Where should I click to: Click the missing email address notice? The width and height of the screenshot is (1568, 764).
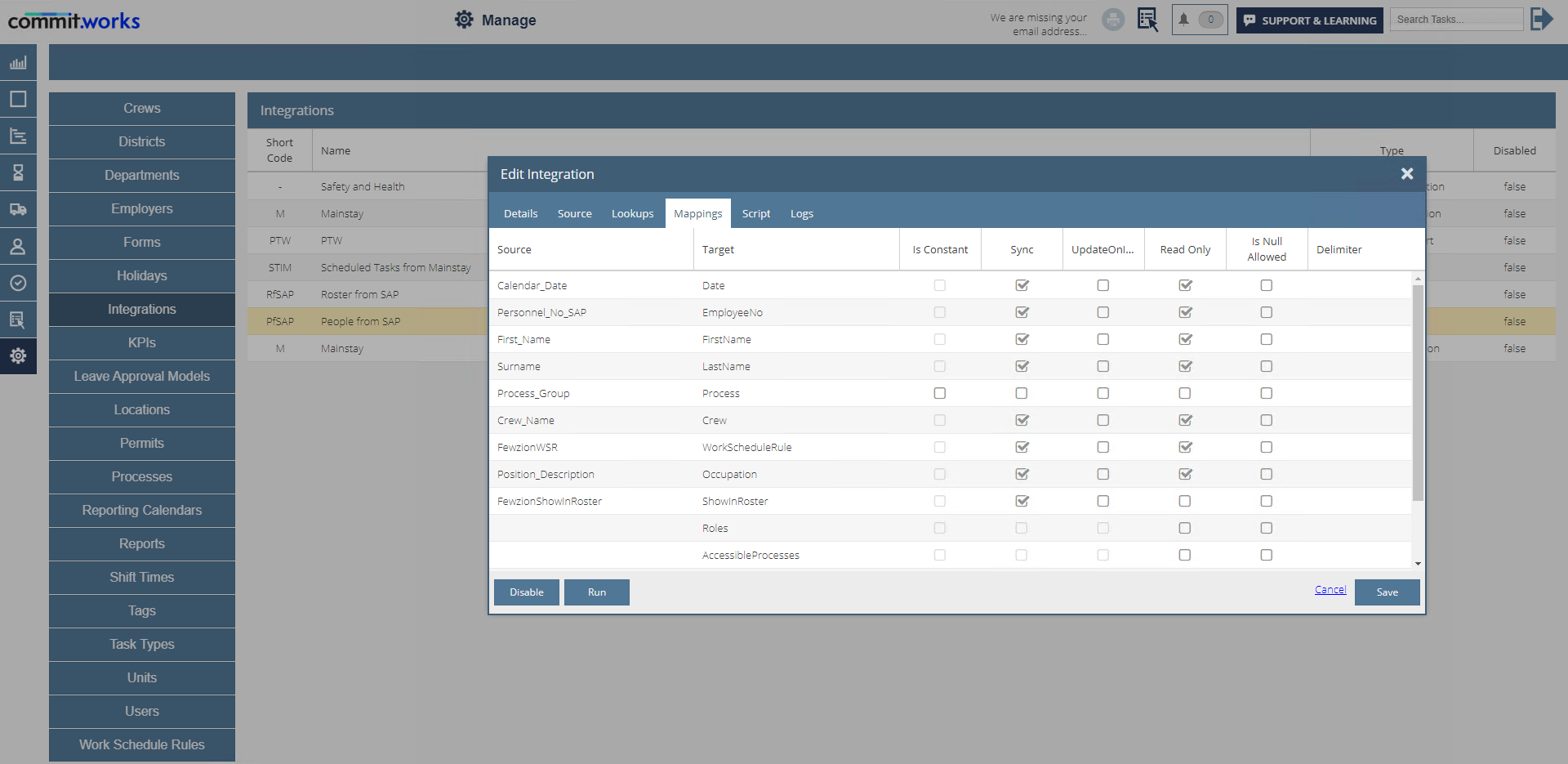tap(1039, 25)
